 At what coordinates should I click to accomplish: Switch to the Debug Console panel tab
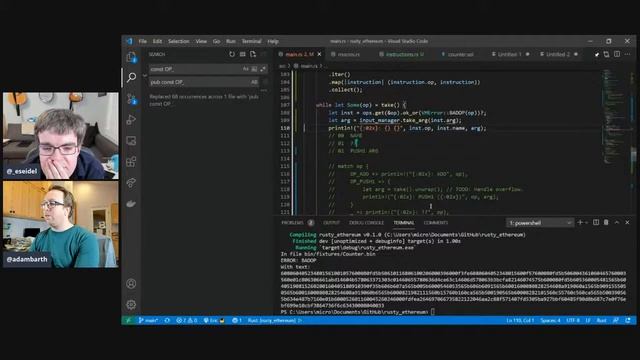(366, 223)
